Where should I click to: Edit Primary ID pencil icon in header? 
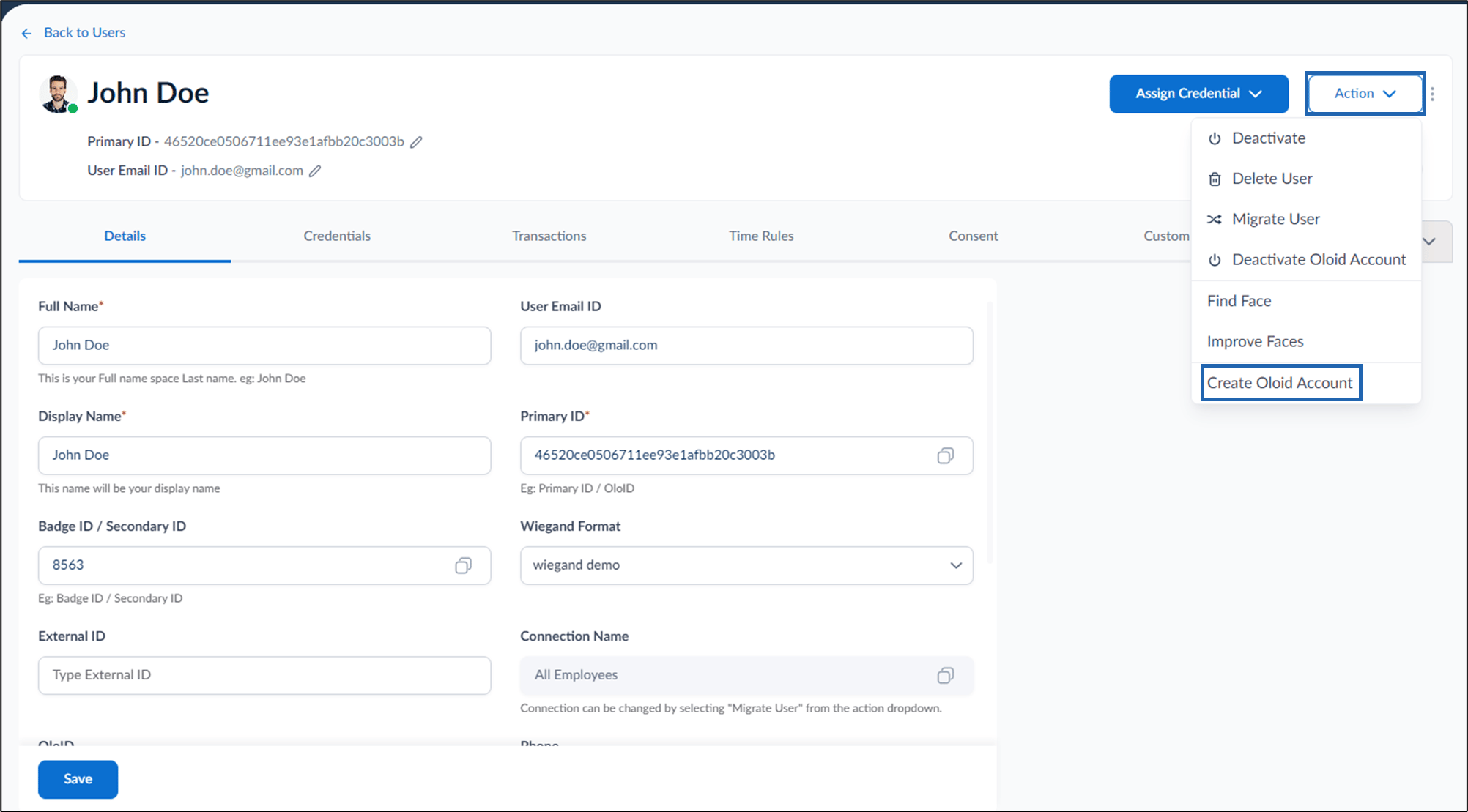click(416, 142)
